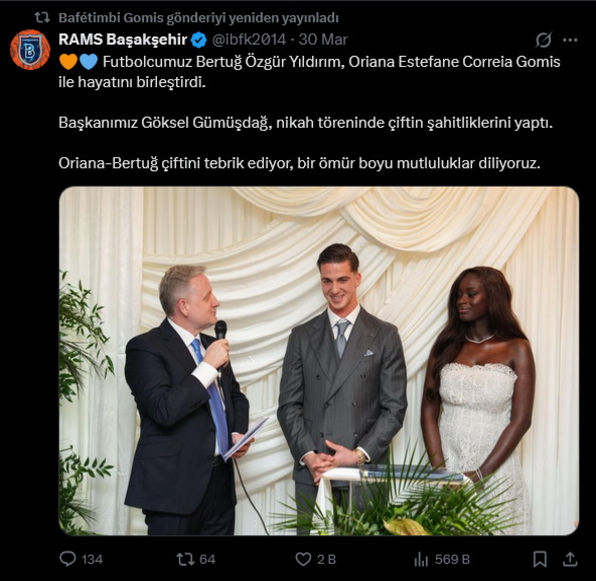Open the wedding photo attachment
Viewport: 596px width, 581px height.
click(x=319, y=361)
